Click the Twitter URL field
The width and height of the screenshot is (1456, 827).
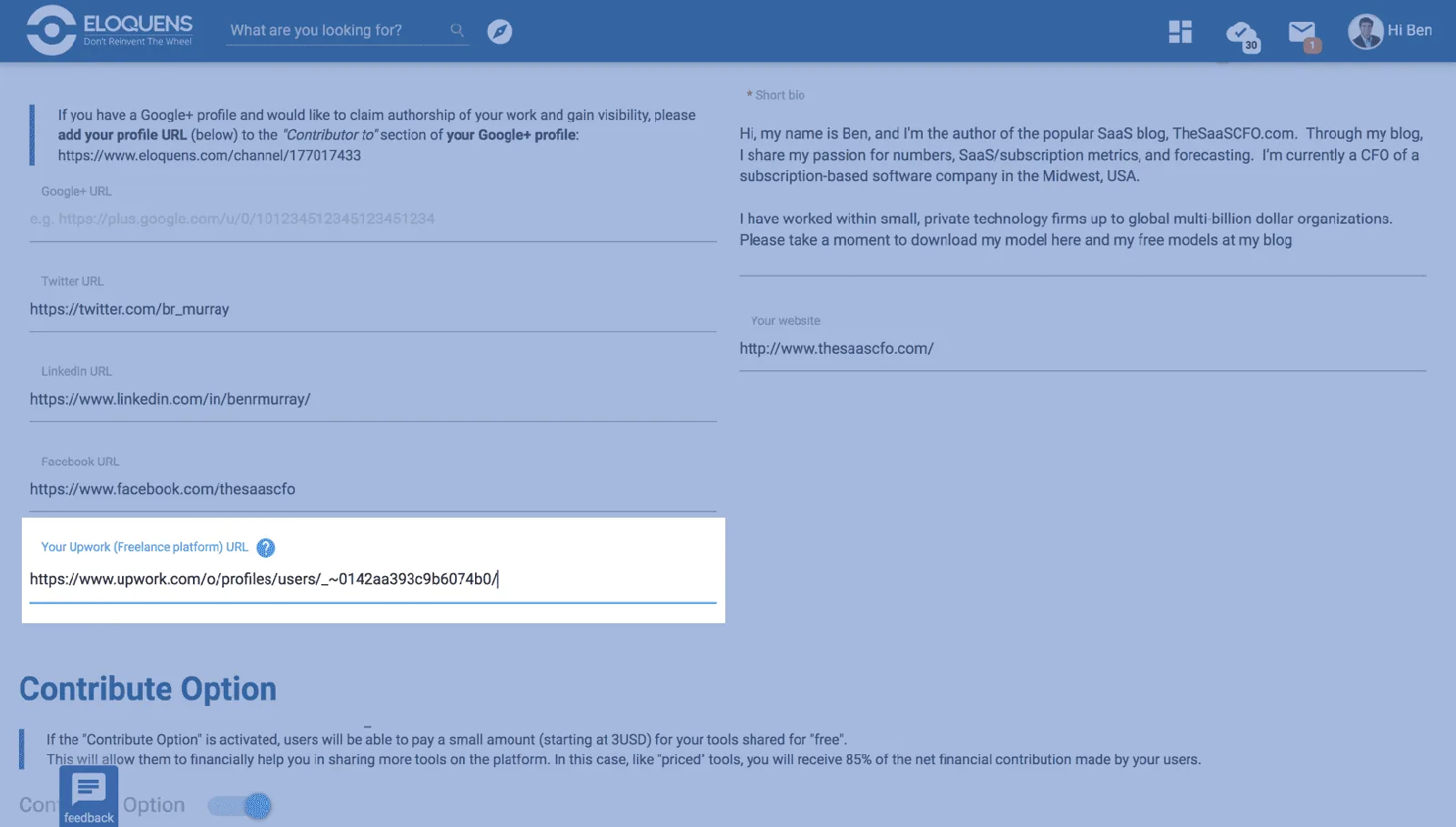pos(373,309)
